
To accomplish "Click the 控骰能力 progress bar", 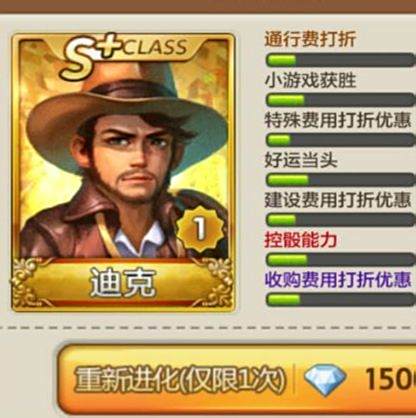I will [x=341, y=259].
